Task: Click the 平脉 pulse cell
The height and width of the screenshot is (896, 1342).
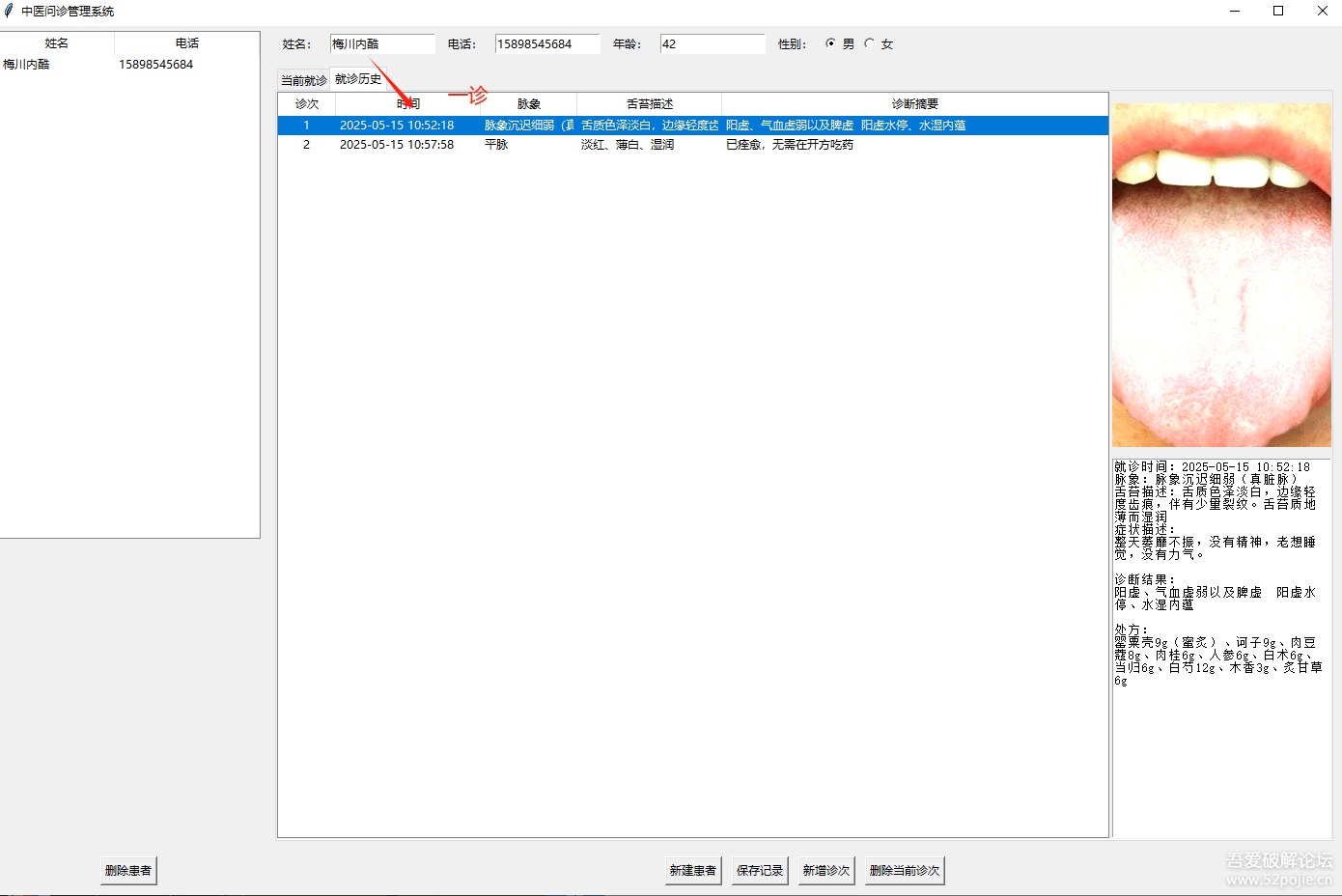Action: [496, 145]
